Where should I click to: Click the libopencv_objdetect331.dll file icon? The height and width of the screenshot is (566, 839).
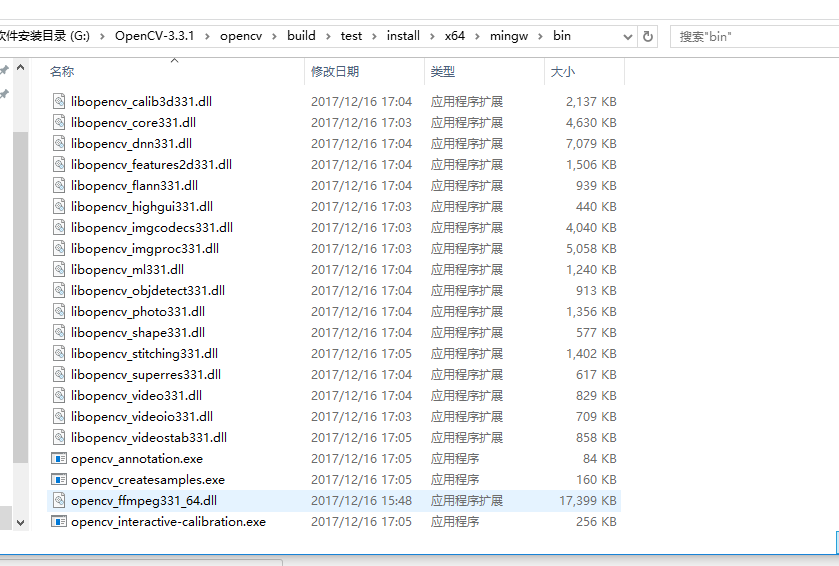click(59, 290)
